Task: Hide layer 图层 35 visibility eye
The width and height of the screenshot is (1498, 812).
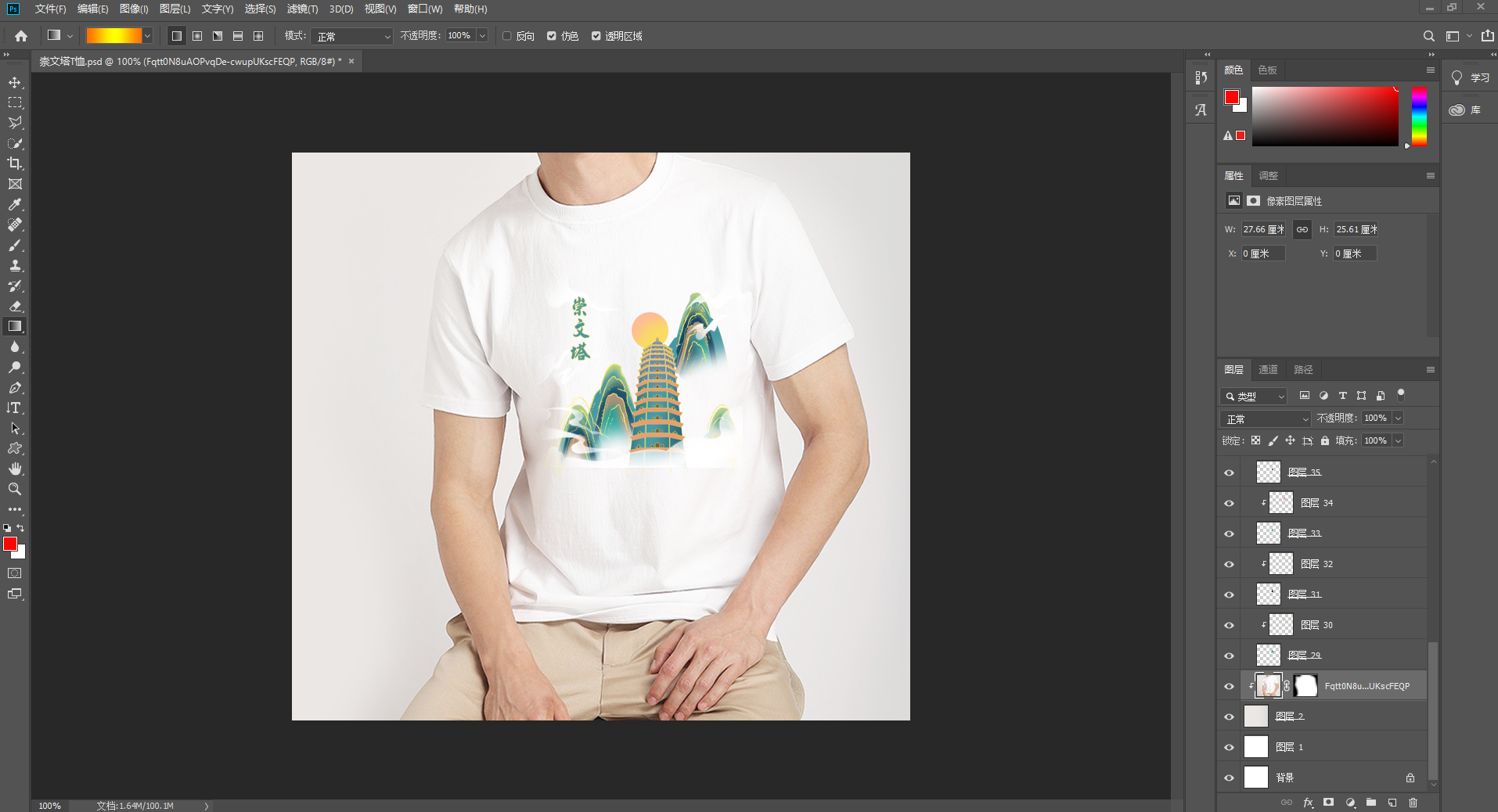Action: pos(1229,472)
